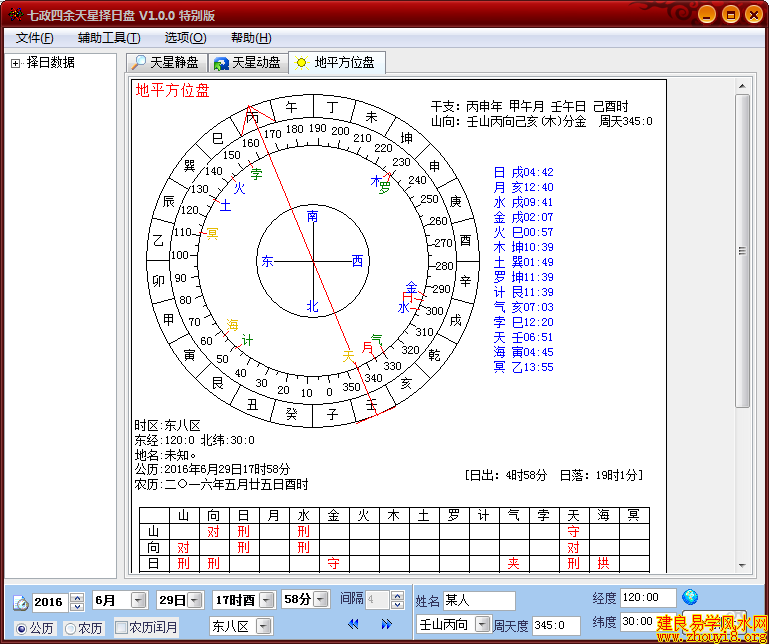Click the 守 cell in 日 row
The image size is (769, 644).
pyautogui.click(x=333, y=563)
